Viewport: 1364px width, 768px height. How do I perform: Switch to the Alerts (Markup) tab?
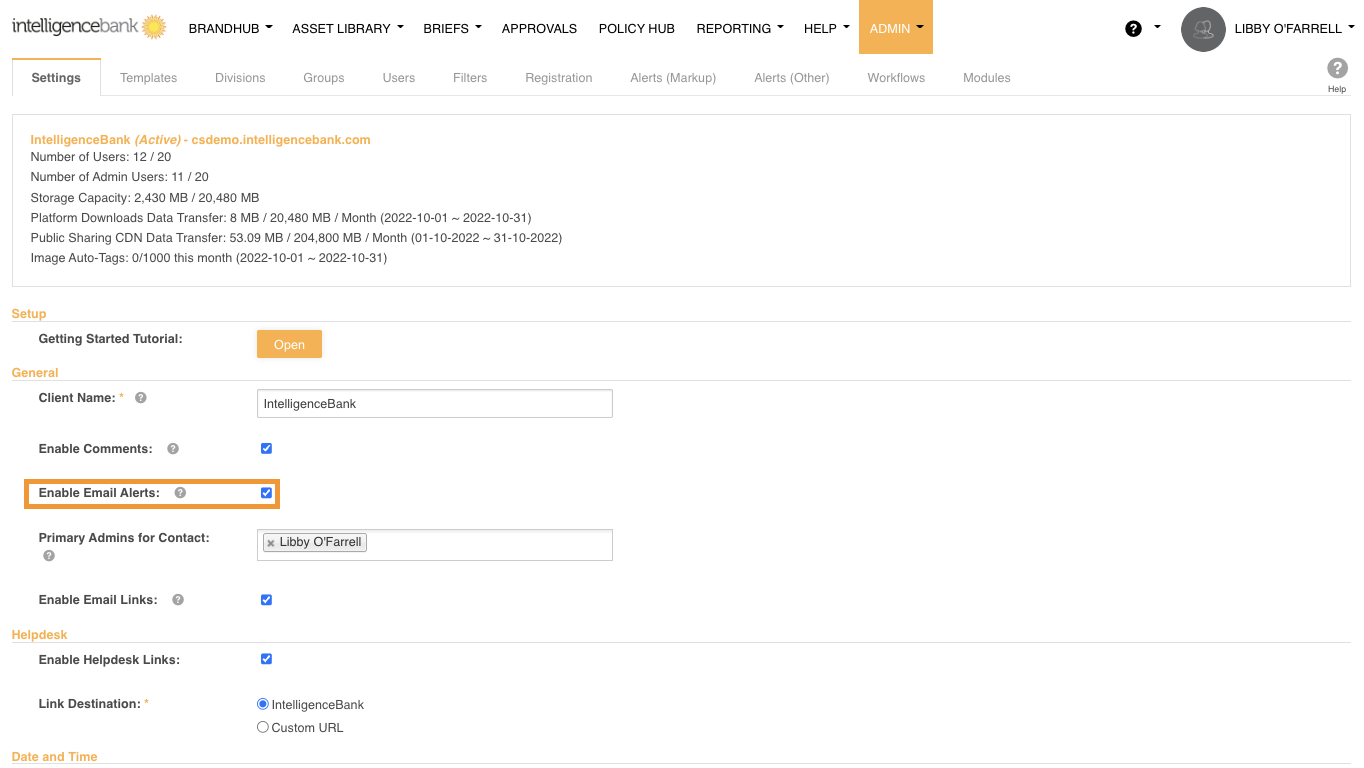pos(673,78)
